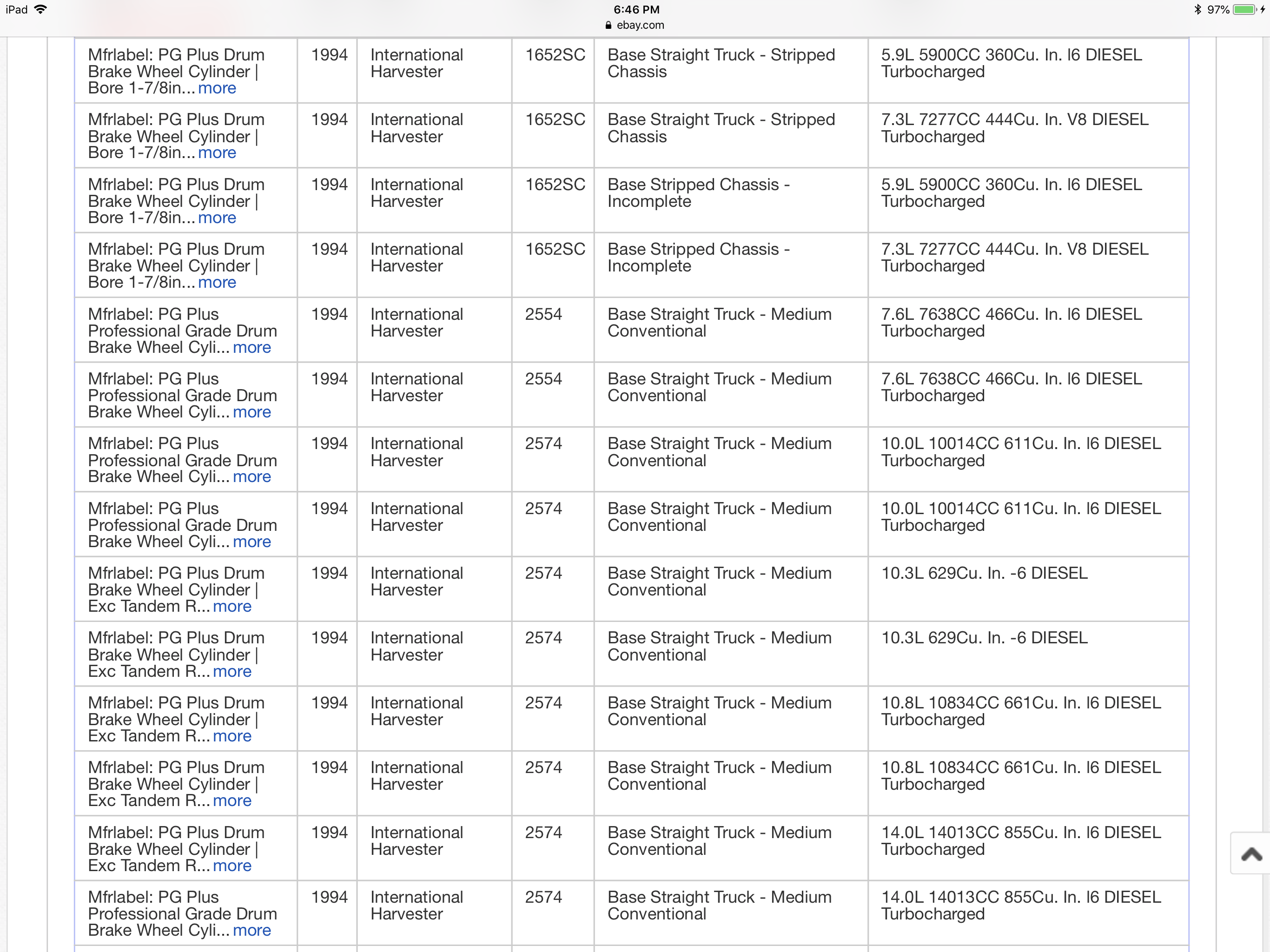The image size is (1270, 952).
Task: Select '1652SC' model in Stripped Chassis Incomplete 7.3L row
Action: pyautogui.click(x=555, y=249)
